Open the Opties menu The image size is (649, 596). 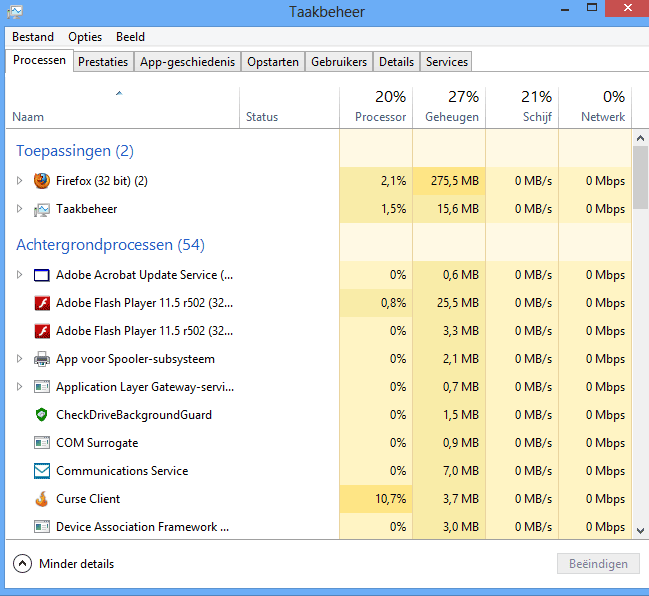click(x=85, y=37)
